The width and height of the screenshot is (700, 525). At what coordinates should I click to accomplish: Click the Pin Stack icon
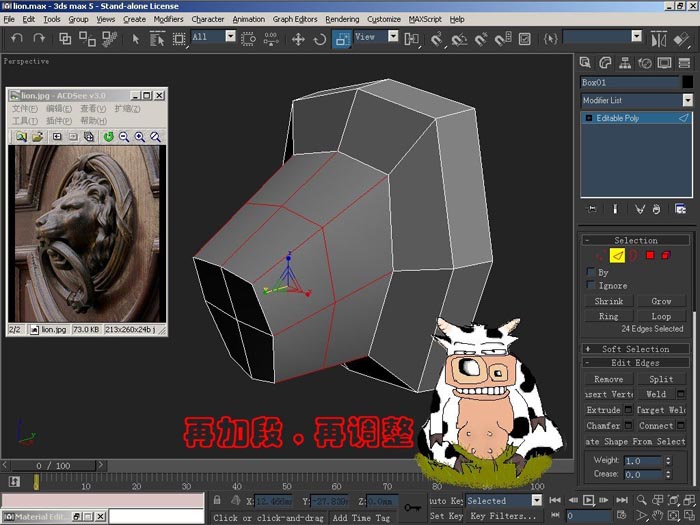tap(592, 209)
